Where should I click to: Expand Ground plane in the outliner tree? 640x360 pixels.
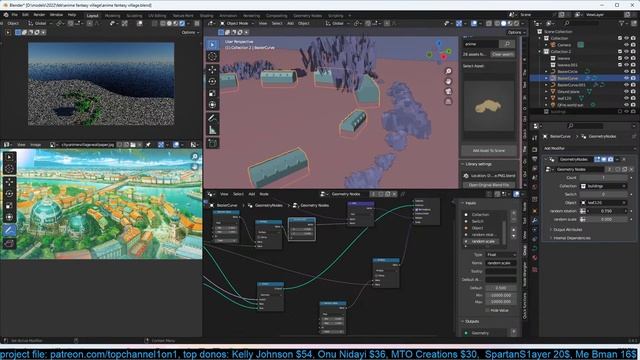(x=546, y=91)
